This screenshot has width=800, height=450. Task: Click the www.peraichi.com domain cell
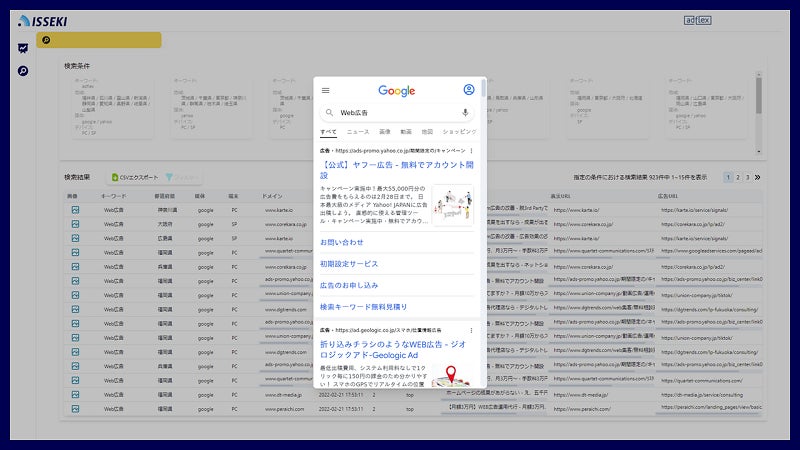(284, 409)
